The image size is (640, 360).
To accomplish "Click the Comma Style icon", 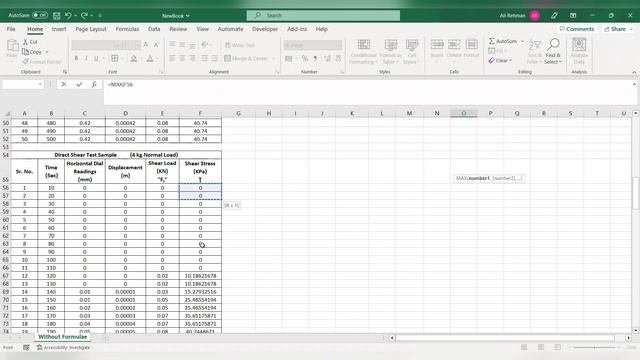I will (x=315, y=58).
